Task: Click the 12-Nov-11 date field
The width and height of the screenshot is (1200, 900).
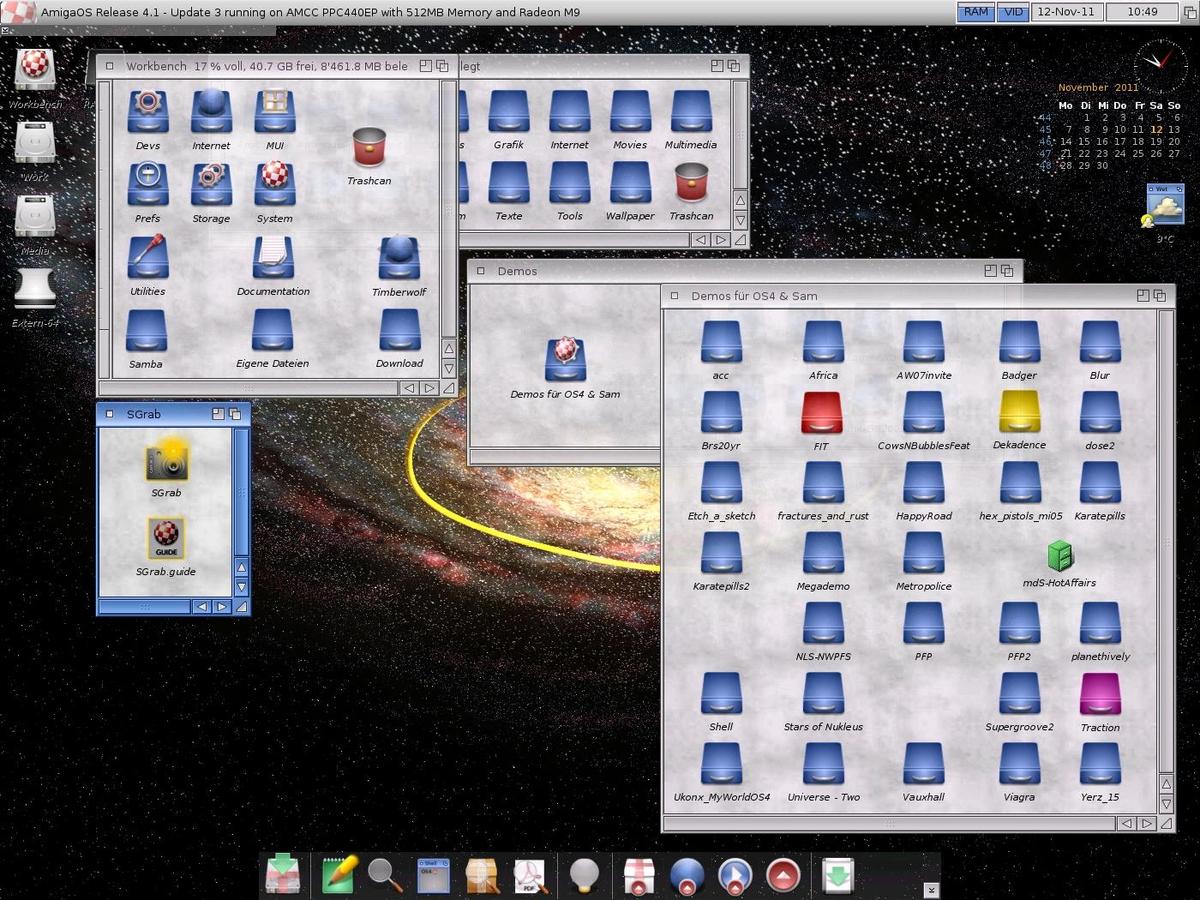Action: [1069, 12]
